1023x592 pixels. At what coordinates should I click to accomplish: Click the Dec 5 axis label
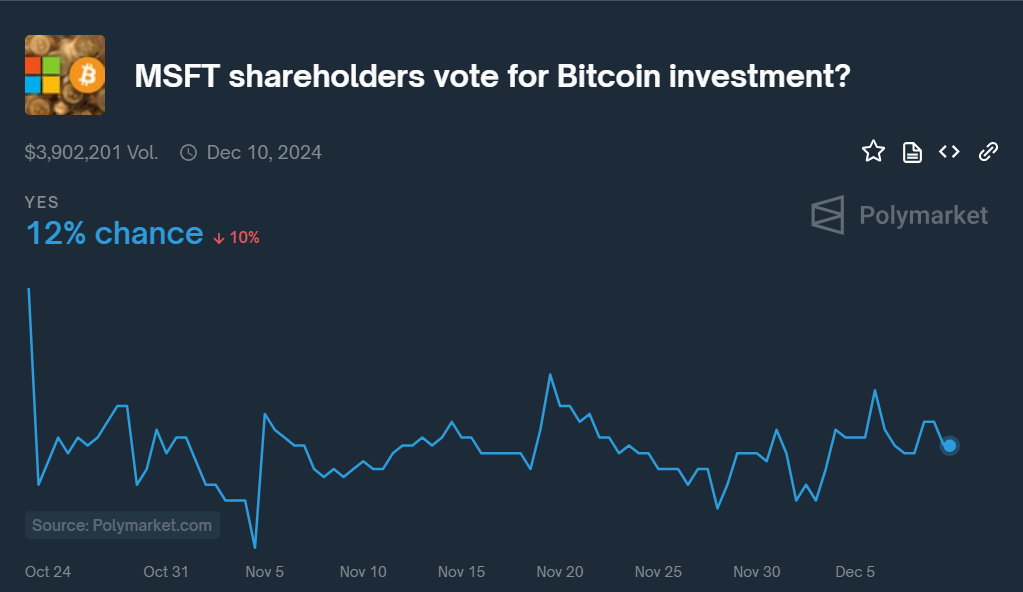click(x=855, y=572)
